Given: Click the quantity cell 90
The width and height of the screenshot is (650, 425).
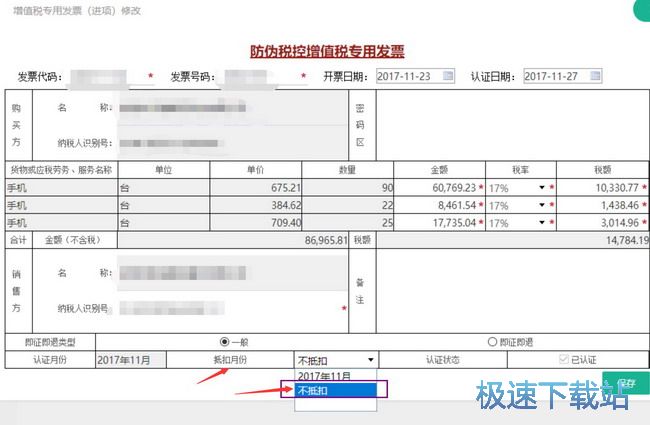Looking at the screenshot, I should [x=348, y=188].
